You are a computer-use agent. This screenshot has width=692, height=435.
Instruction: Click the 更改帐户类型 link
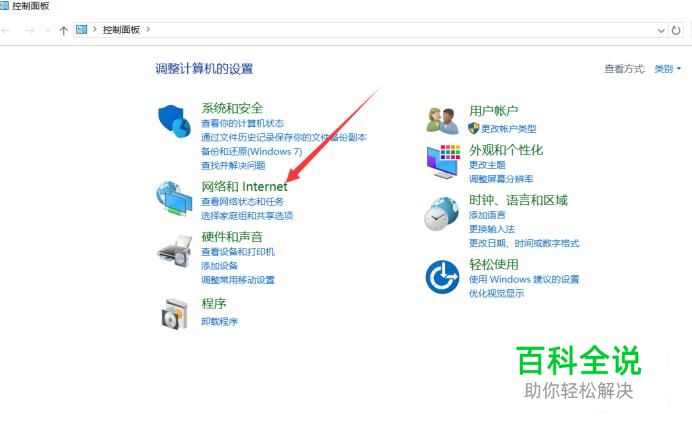coord(508,129)
